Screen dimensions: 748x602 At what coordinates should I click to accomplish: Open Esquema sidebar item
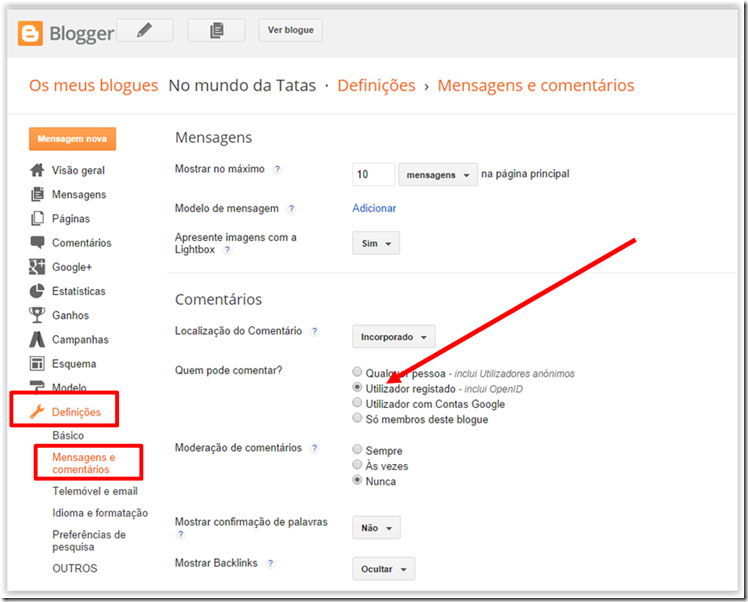tap(74, 364)
